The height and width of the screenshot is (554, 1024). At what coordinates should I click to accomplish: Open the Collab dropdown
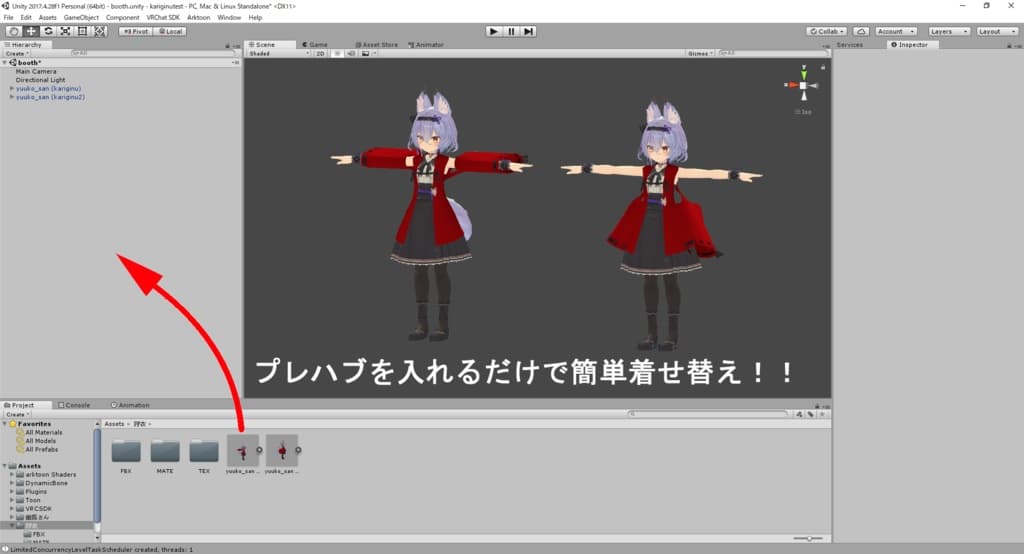[827, 31]
